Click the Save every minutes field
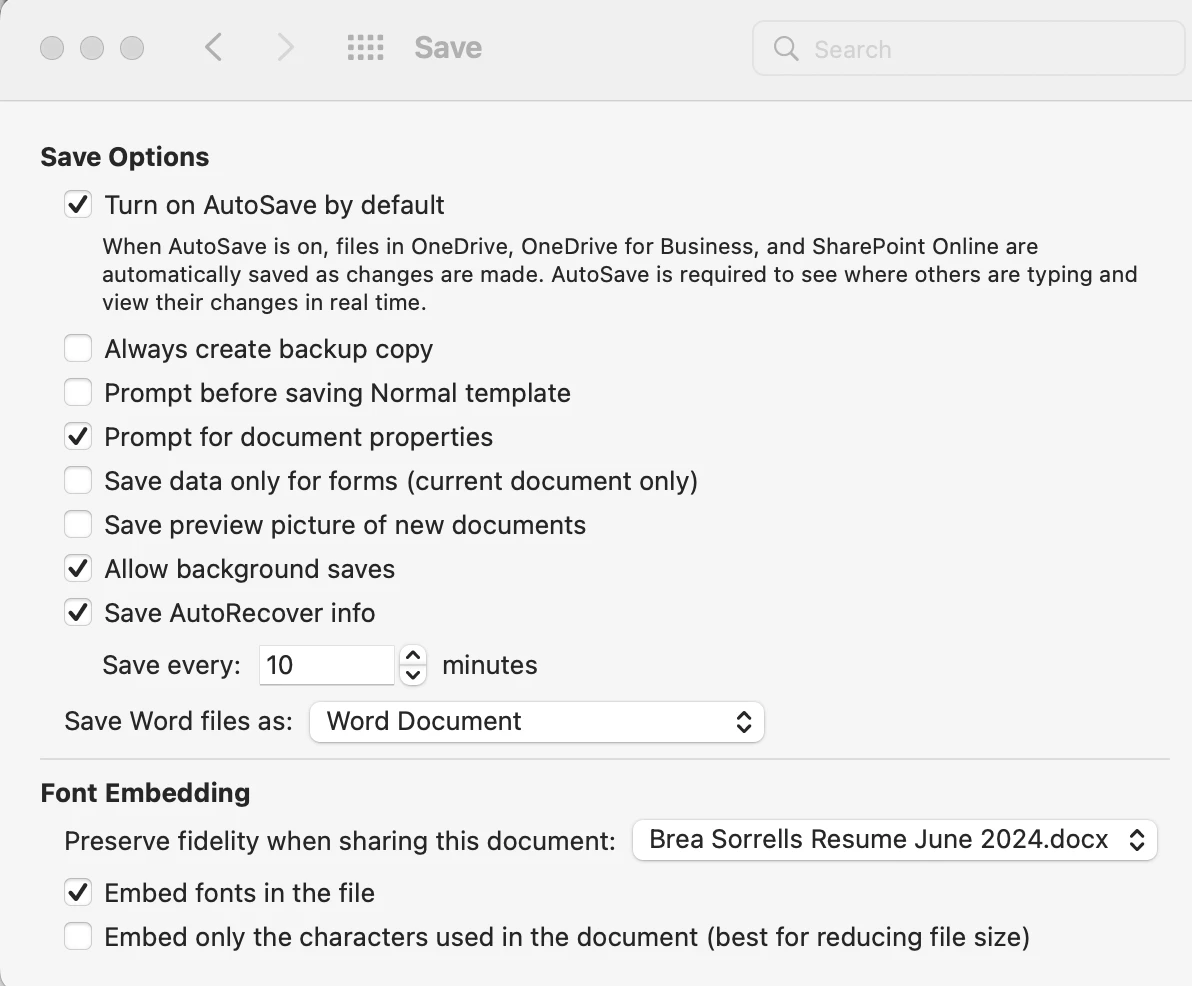 [x=327, y=665]
